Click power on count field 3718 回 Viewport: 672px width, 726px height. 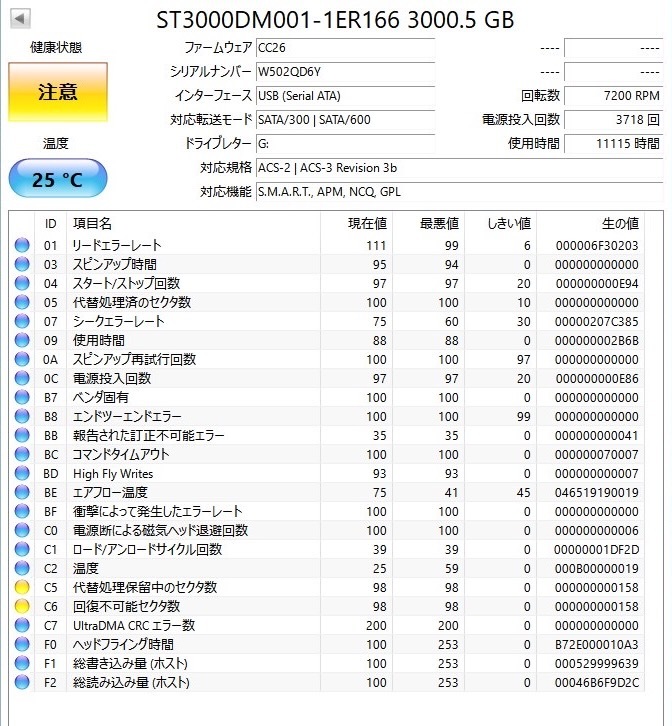point(614,120)
